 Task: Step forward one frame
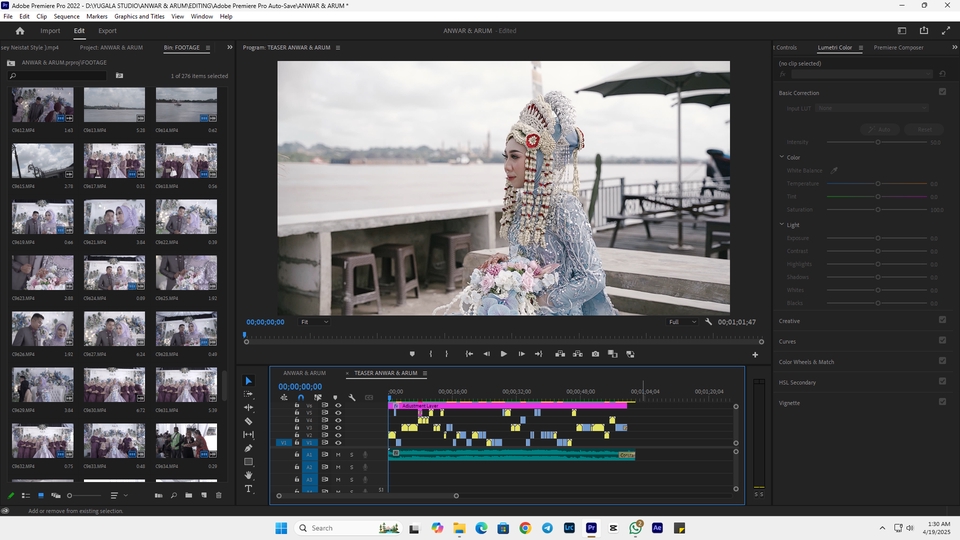[521, 354]
